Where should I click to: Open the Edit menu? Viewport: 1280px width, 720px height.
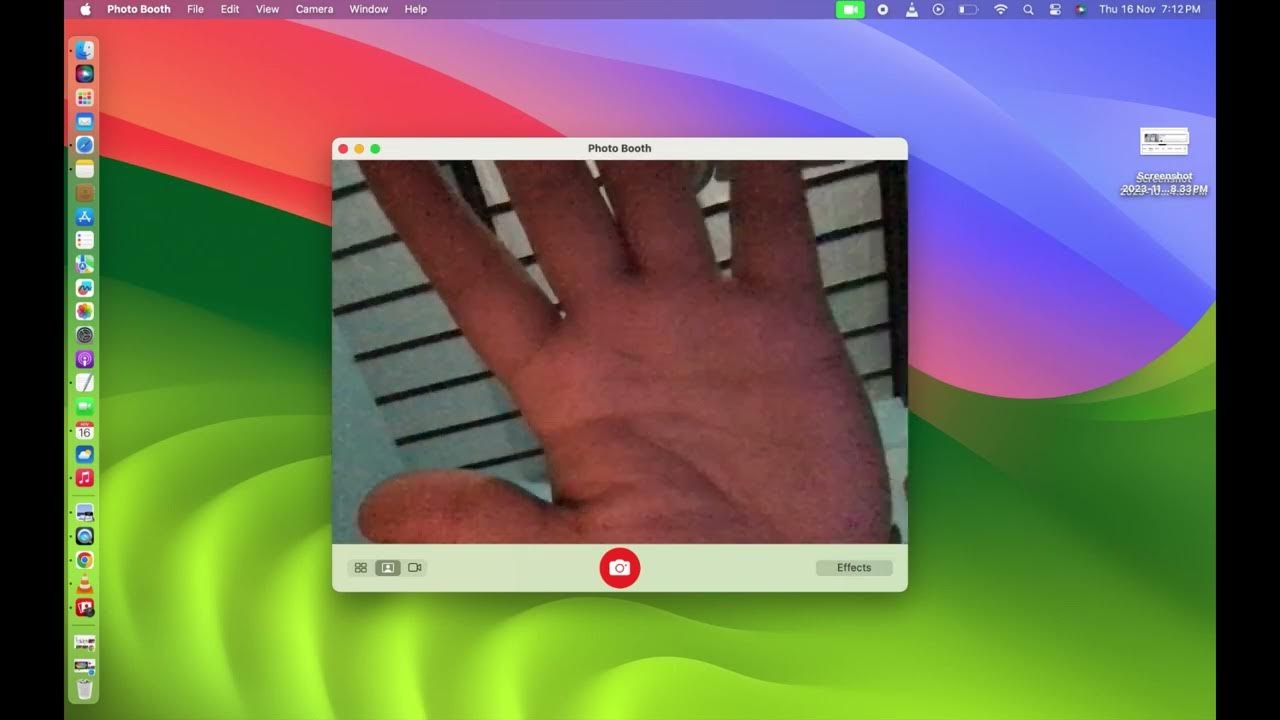click(x=230, y=9)
